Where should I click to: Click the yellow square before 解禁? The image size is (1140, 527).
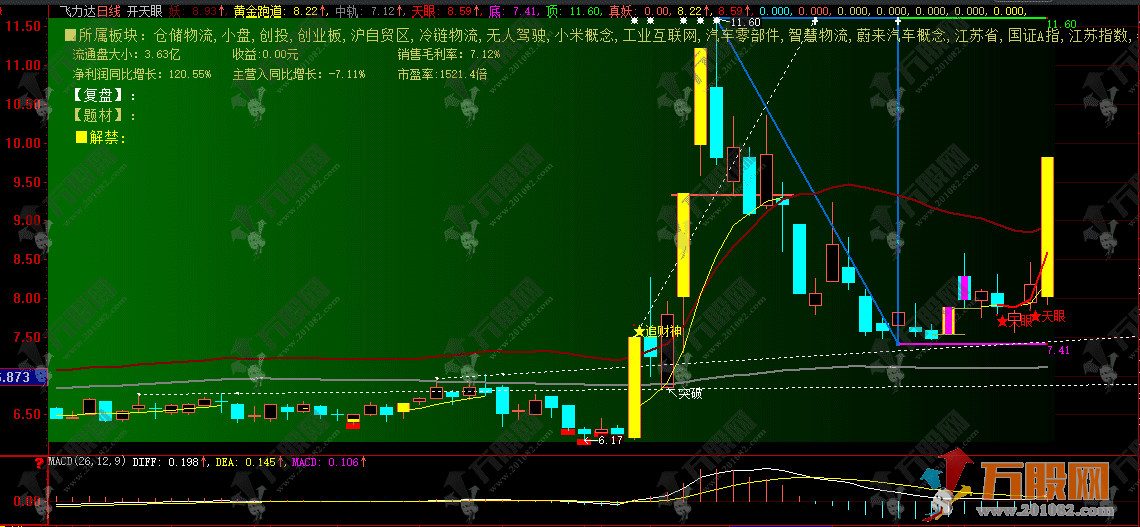pos(81,137)
